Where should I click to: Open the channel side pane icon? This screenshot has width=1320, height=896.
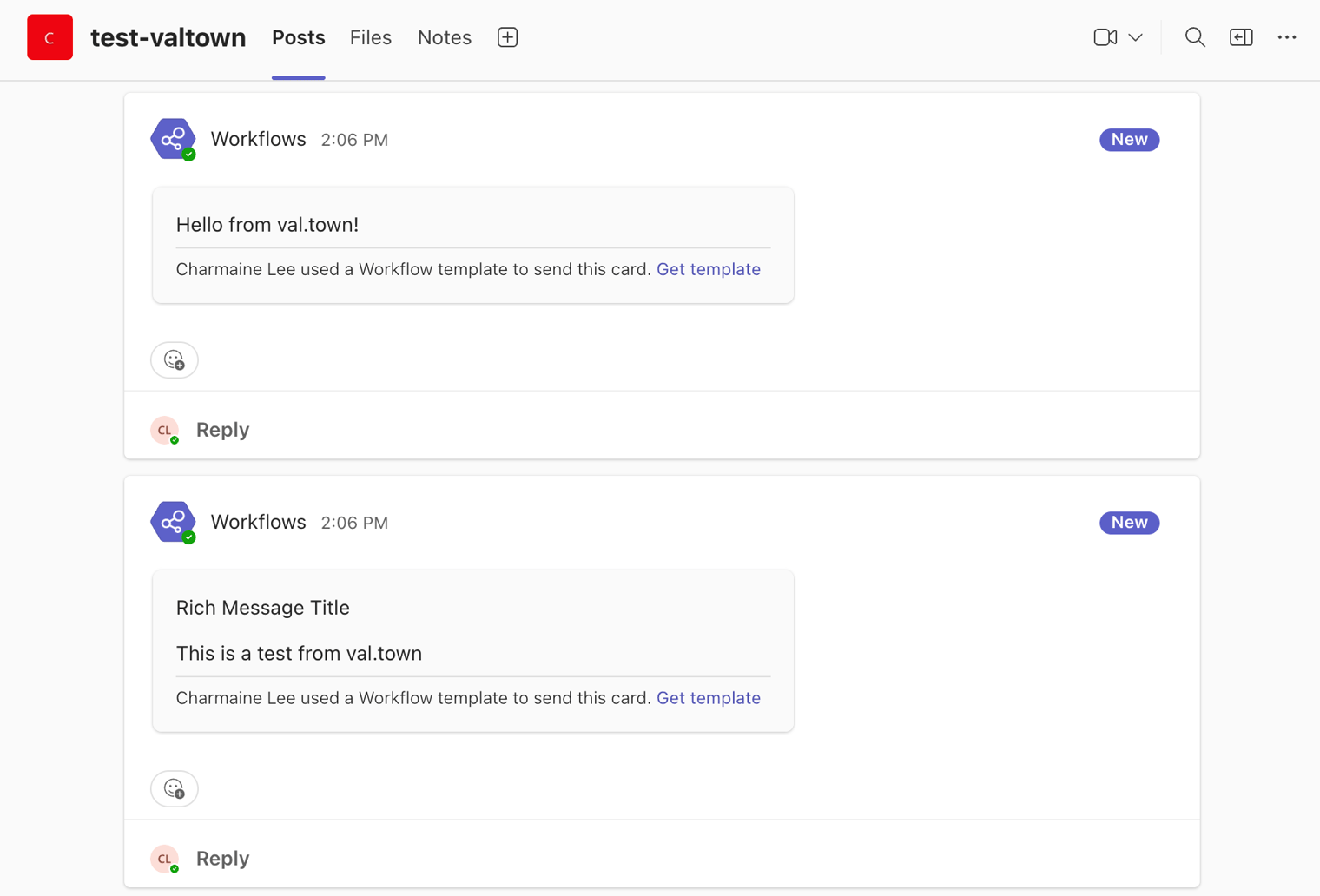(1241, 37)
